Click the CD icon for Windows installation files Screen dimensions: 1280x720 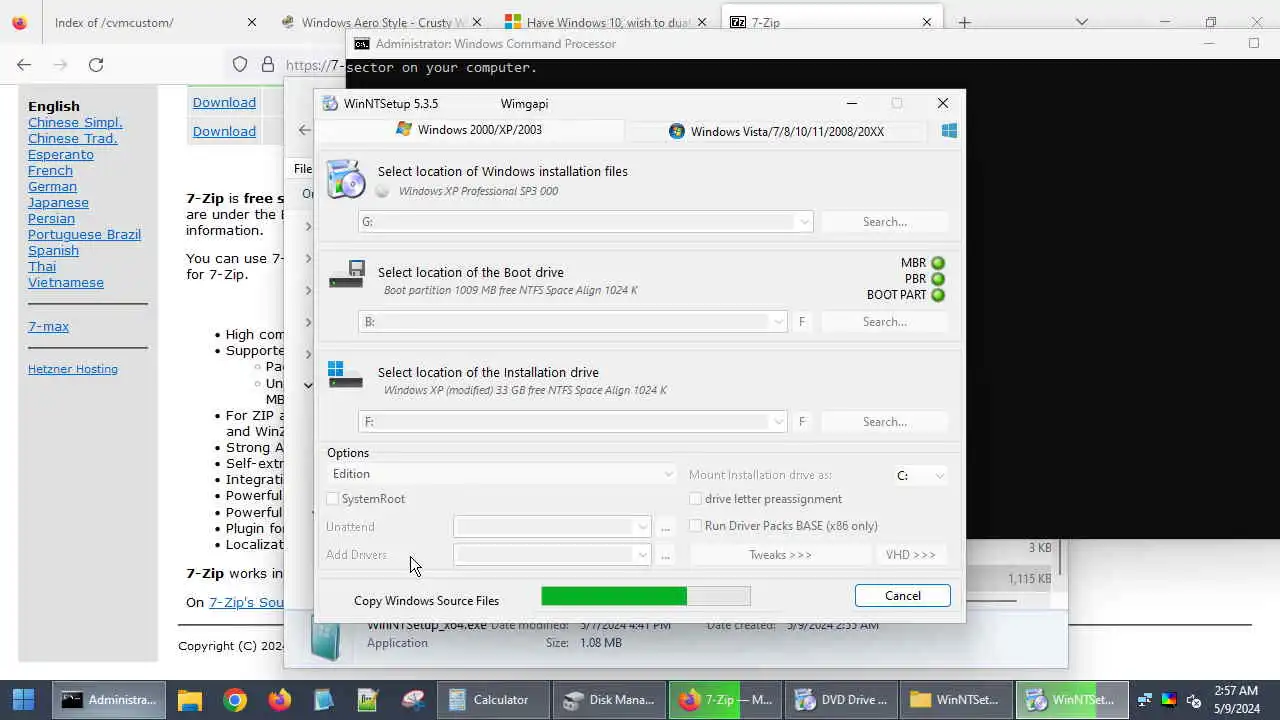pyautogui.click(x=346, y=179)
